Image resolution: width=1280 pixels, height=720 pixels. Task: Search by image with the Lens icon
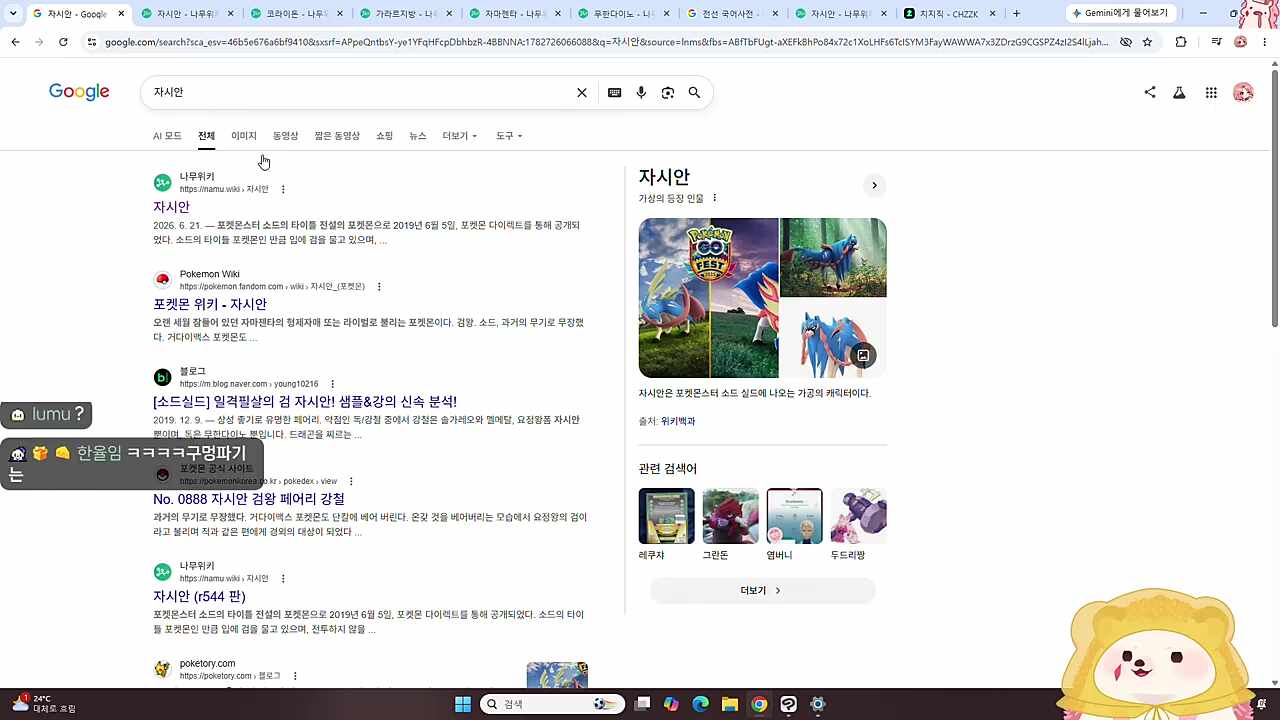[668, 92]
